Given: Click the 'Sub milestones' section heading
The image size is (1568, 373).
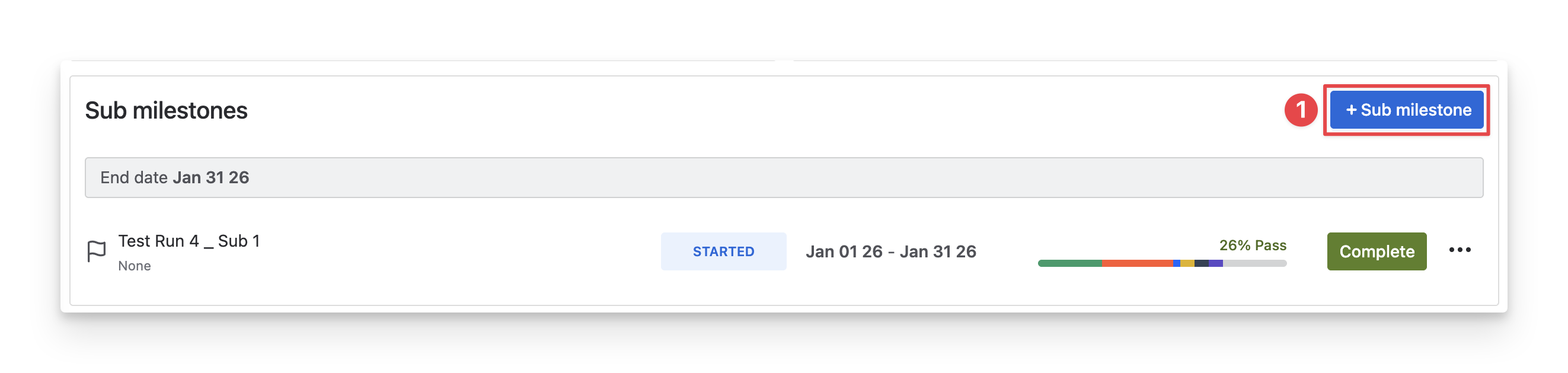Looking at the screenshot, I should point(166,111).
